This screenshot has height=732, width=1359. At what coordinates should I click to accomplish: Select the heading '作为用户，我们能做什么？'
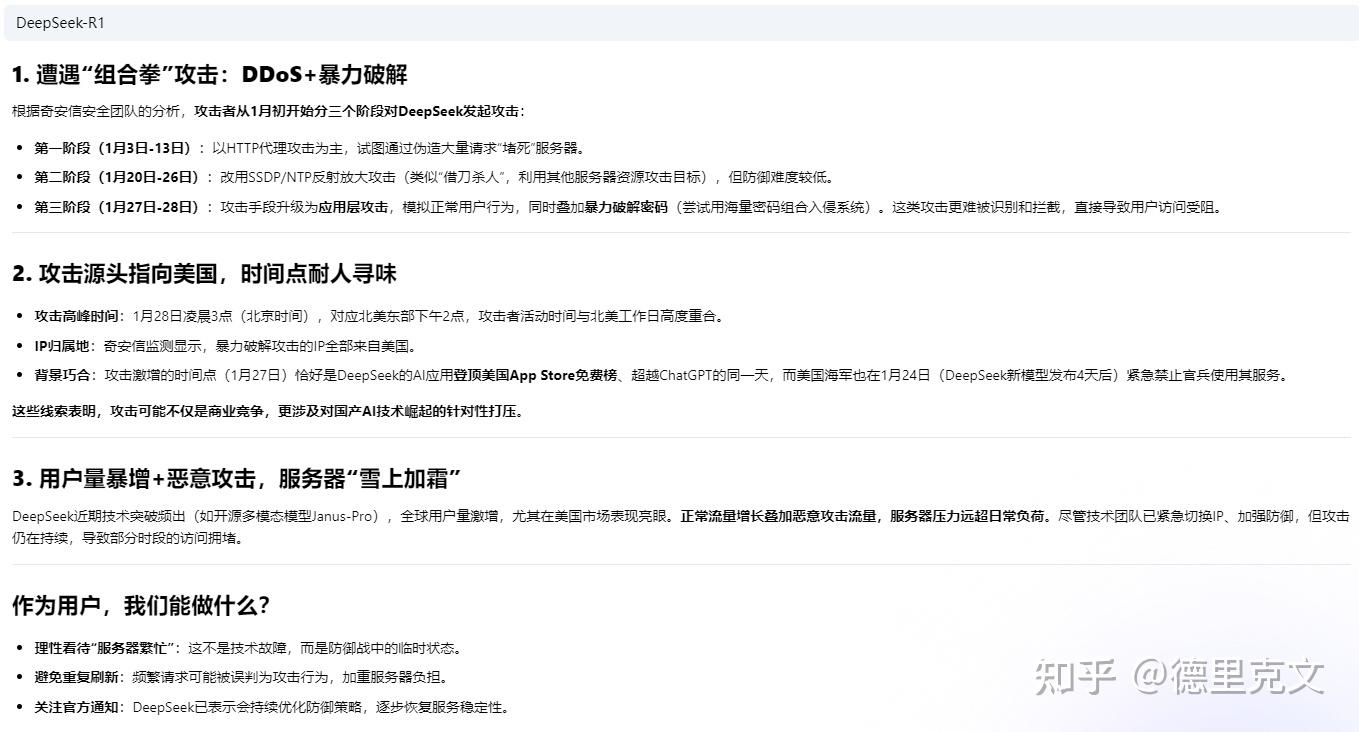(x=141, y=605)
